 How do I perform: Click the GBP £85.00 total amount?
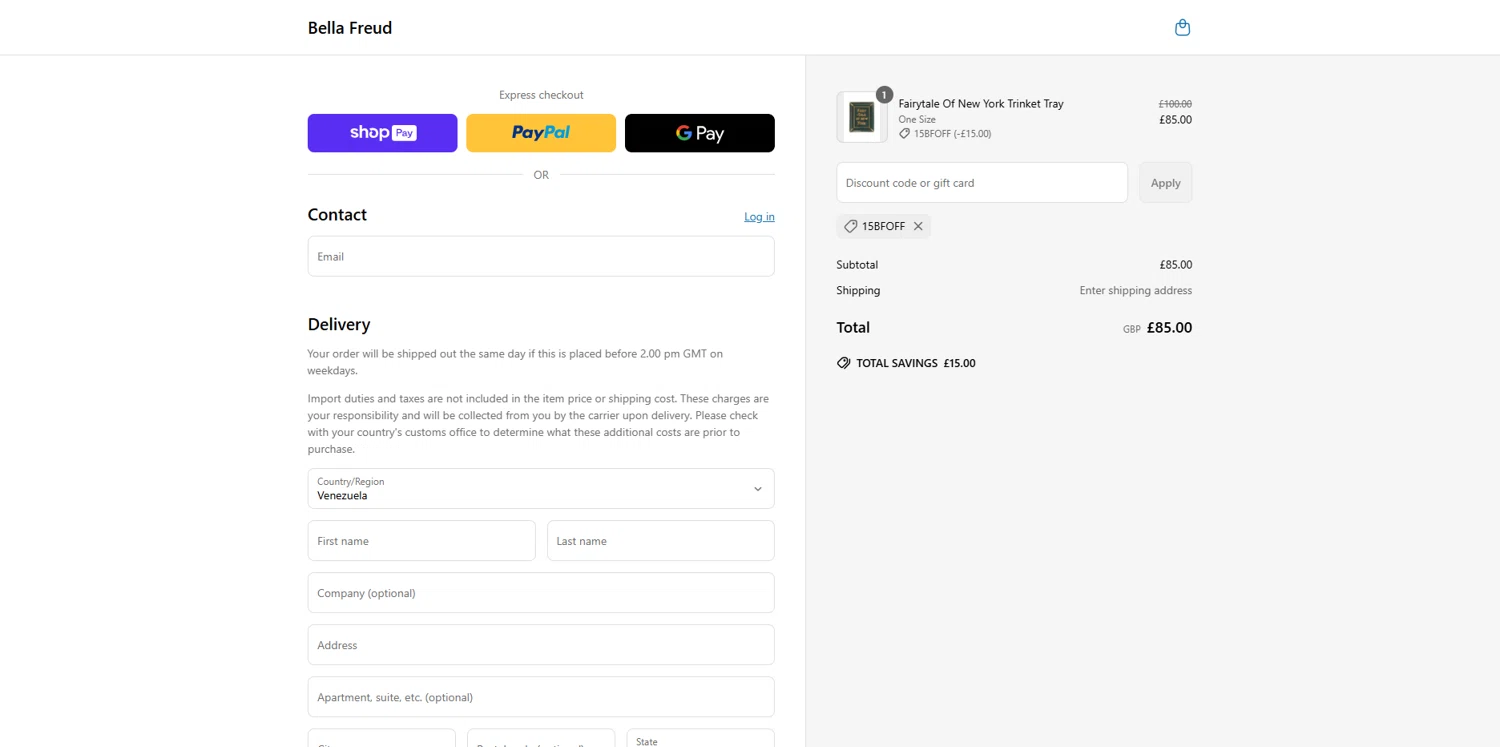click(x=1157, y=328)
